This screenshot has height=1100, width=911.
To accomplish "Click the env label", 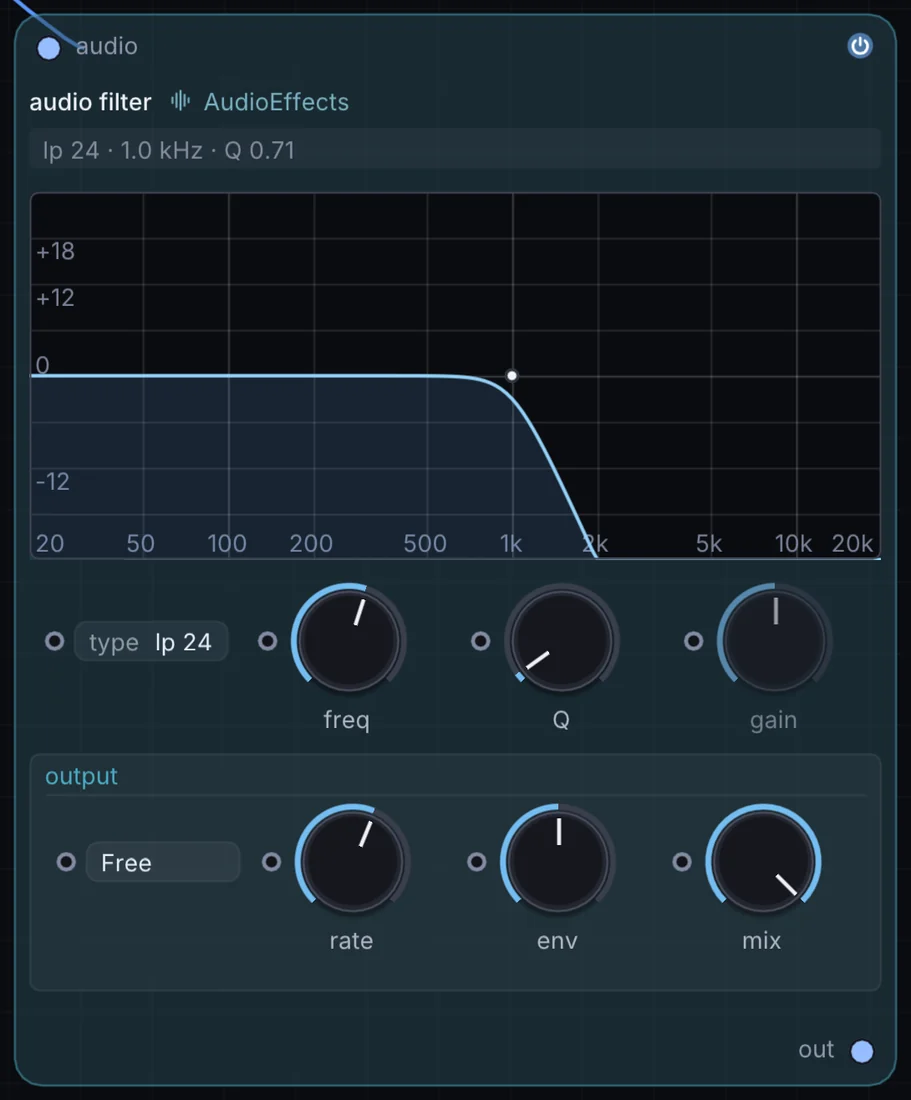I will point(558,941).
